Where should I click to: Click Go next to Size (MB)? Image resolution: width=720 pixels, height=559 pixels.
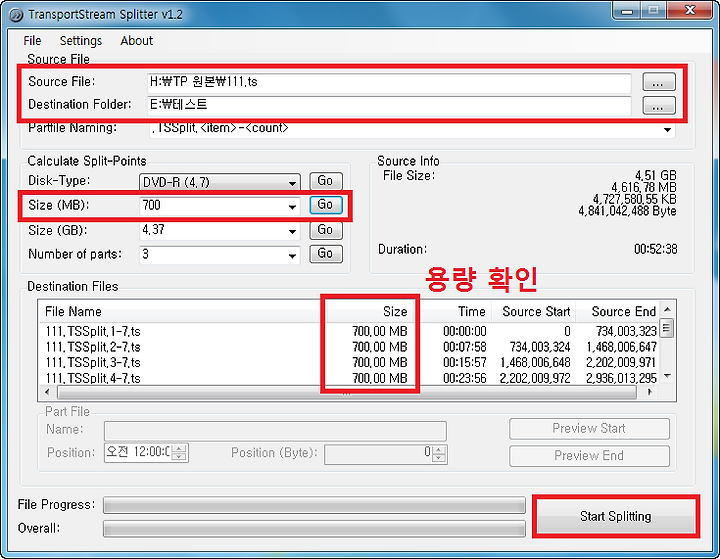[x=326, y=204]
